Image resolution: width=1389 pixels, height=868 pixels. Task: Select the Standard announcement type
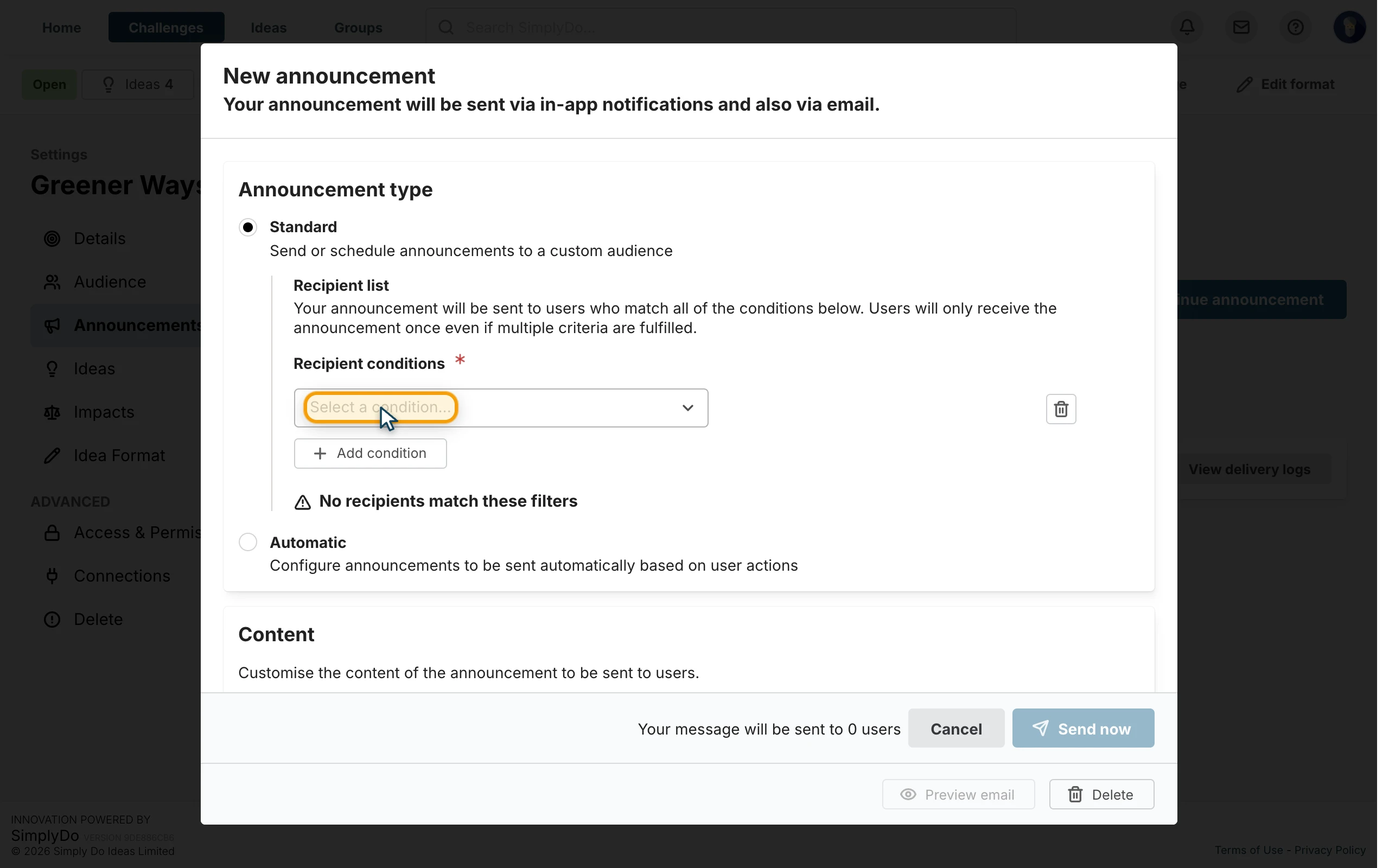pos(248,227)
